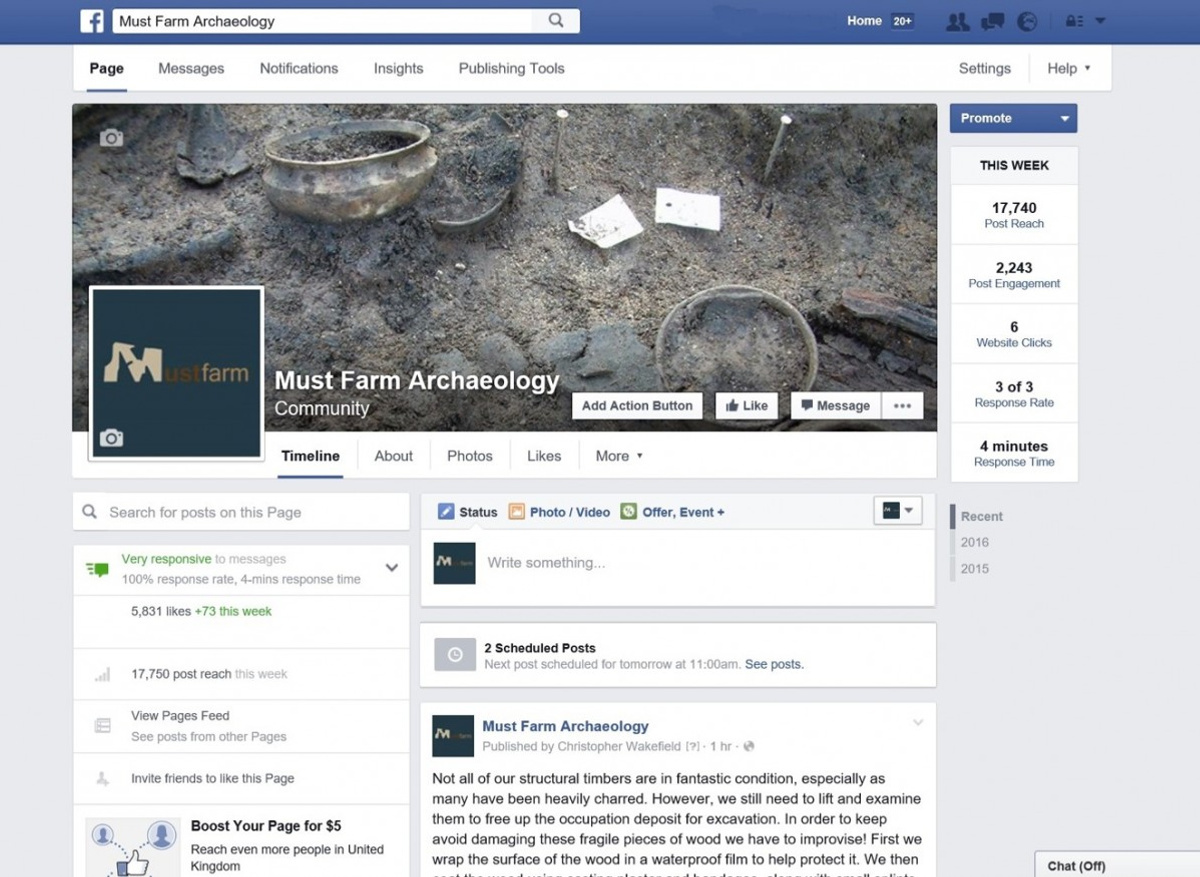Select the Timeline tab
1200x877 pixels.
[x=310, y=456]
